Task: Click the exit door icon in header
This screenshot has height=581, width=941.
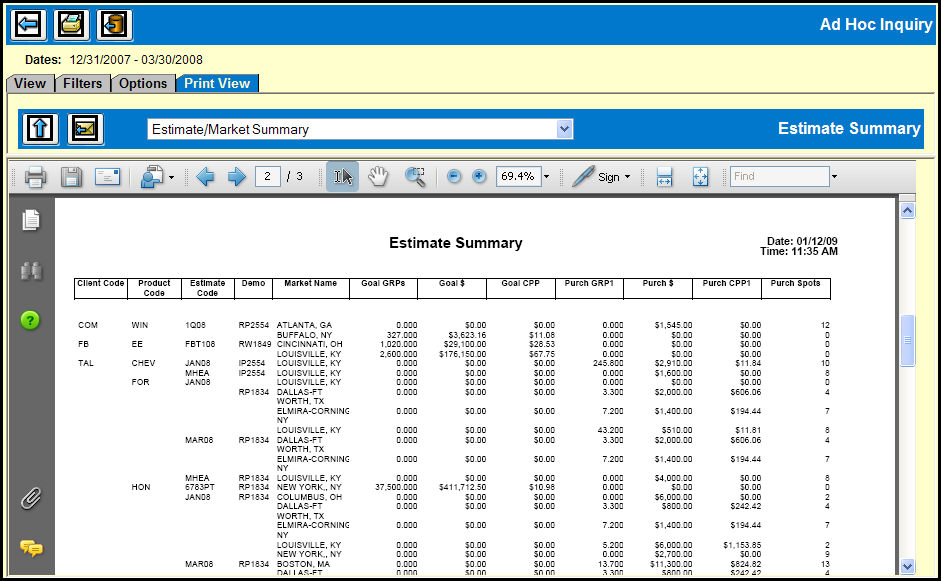Action: (x=114, y=25)
